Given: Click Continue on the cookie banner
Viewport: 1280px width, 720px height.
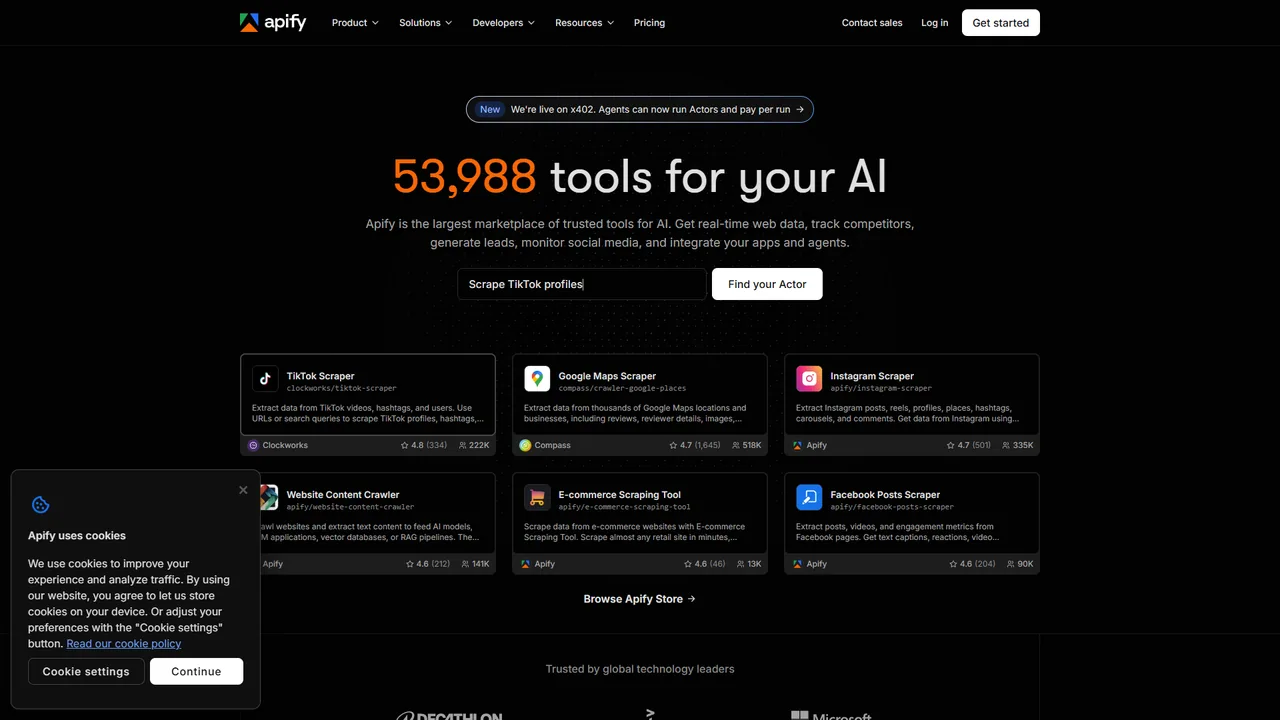Looking at the screenshot, I should pos(196,672).
